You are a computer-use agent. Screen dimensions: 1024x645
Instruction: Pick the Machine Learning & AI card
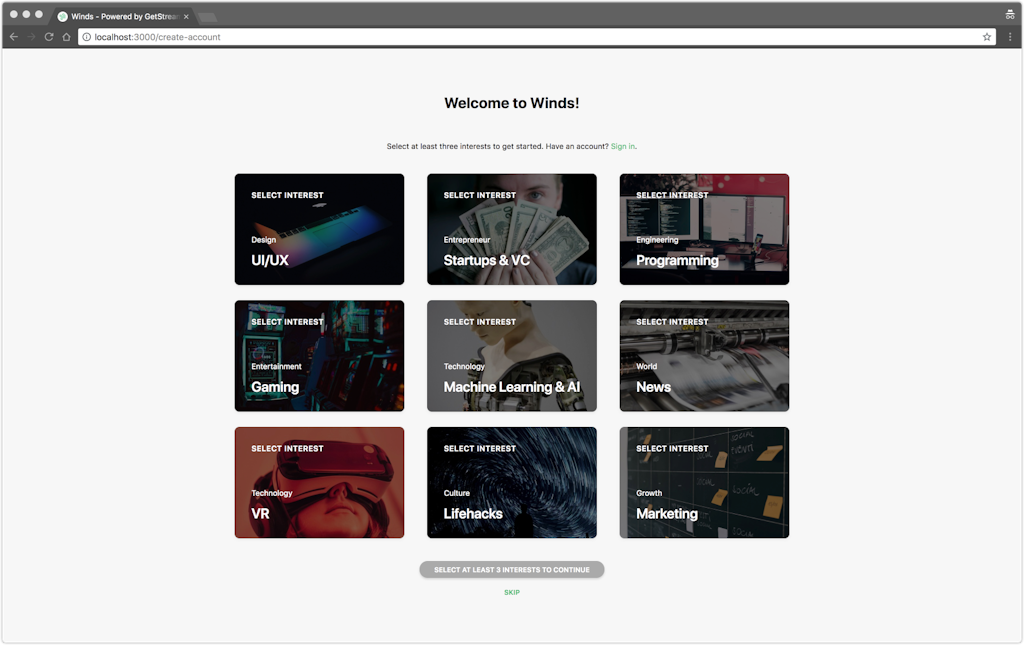pos(511,356)
